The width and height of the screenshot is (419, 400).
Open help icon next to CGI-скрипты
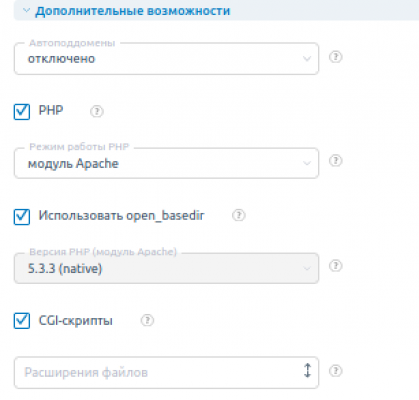click(x=147, y=320)
